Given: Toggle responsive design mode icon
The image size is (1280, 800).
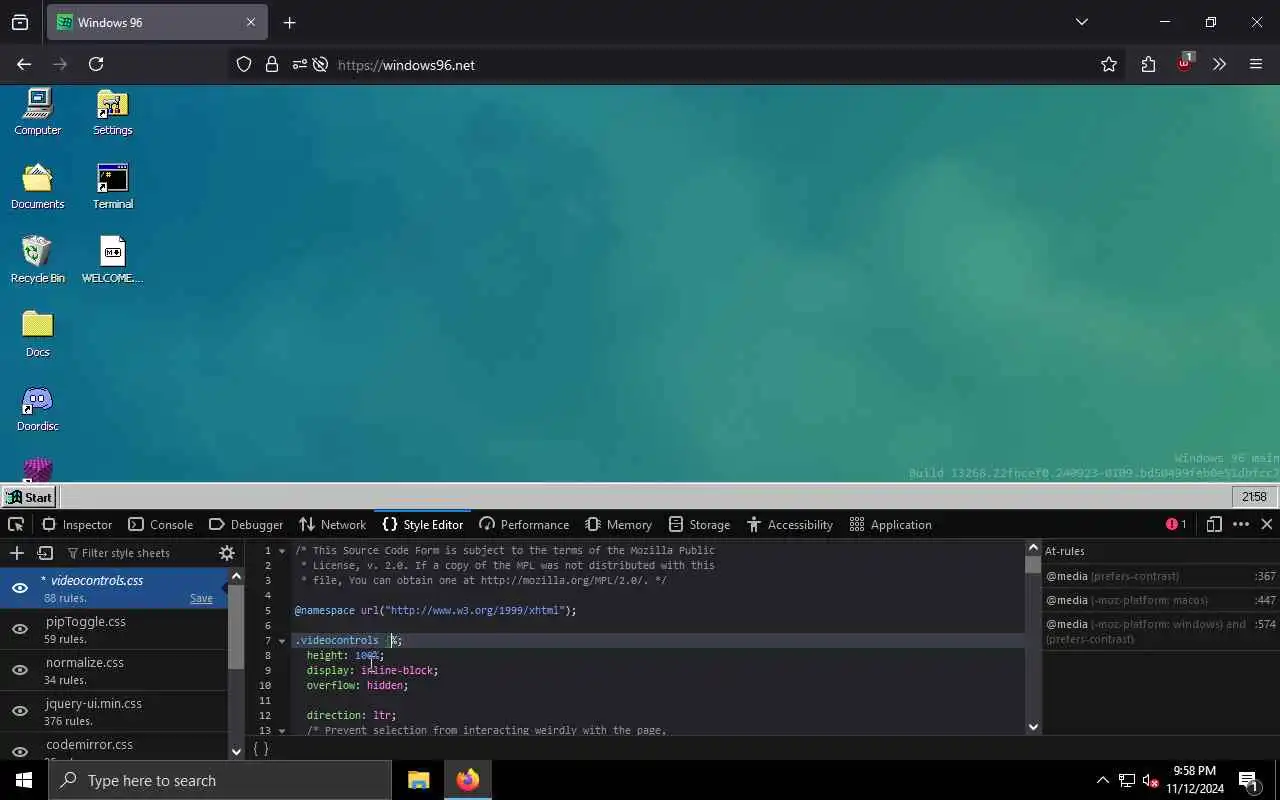Looking at the screenshot, I should (1214, 524).
